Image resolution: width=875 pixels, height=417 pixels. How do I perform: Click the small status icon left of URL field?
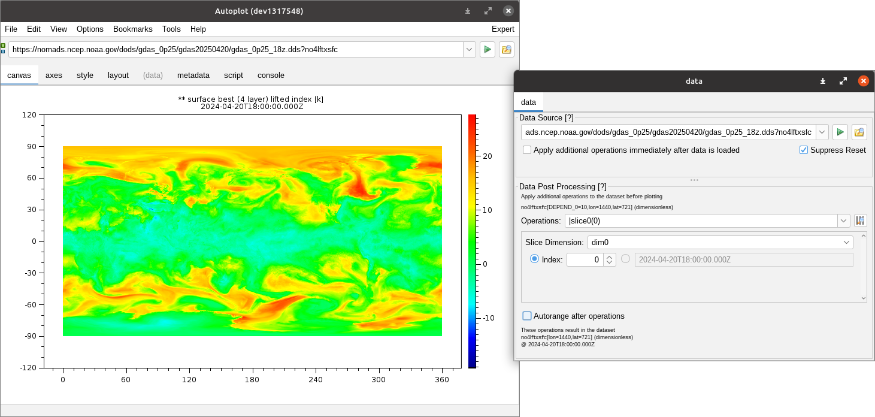pos(3,47)
